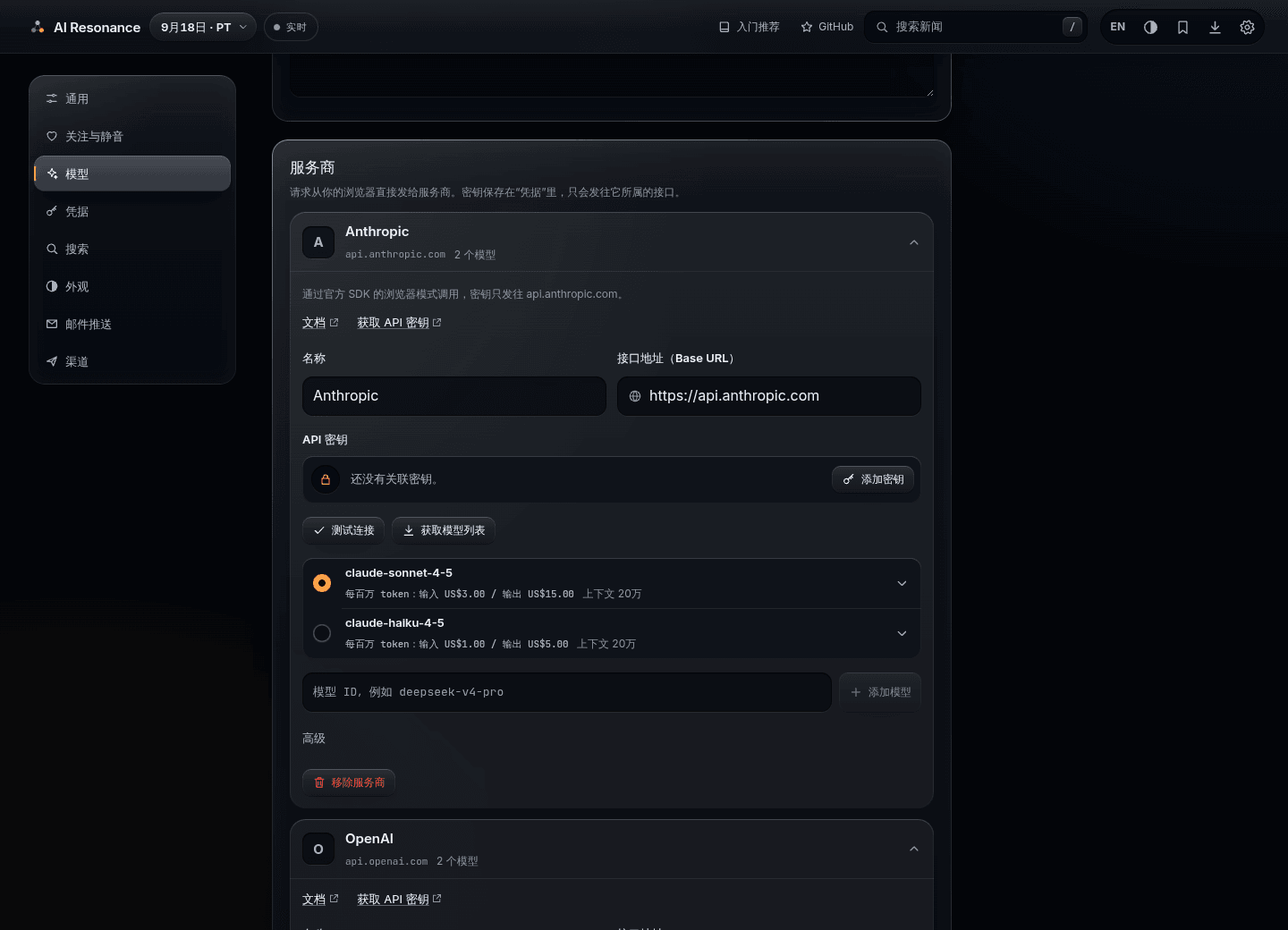Expand the 高级 advanced section
Screen dimensions: 1288x930
click(x=314, y=739)
